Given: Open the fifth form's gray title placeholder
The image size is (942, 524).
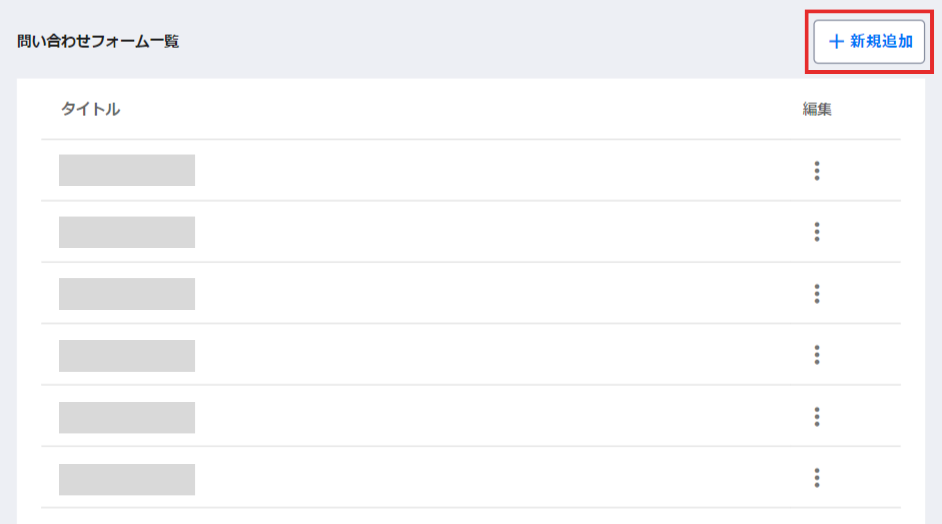Looking at the screenshot, I should click(127, 417).
